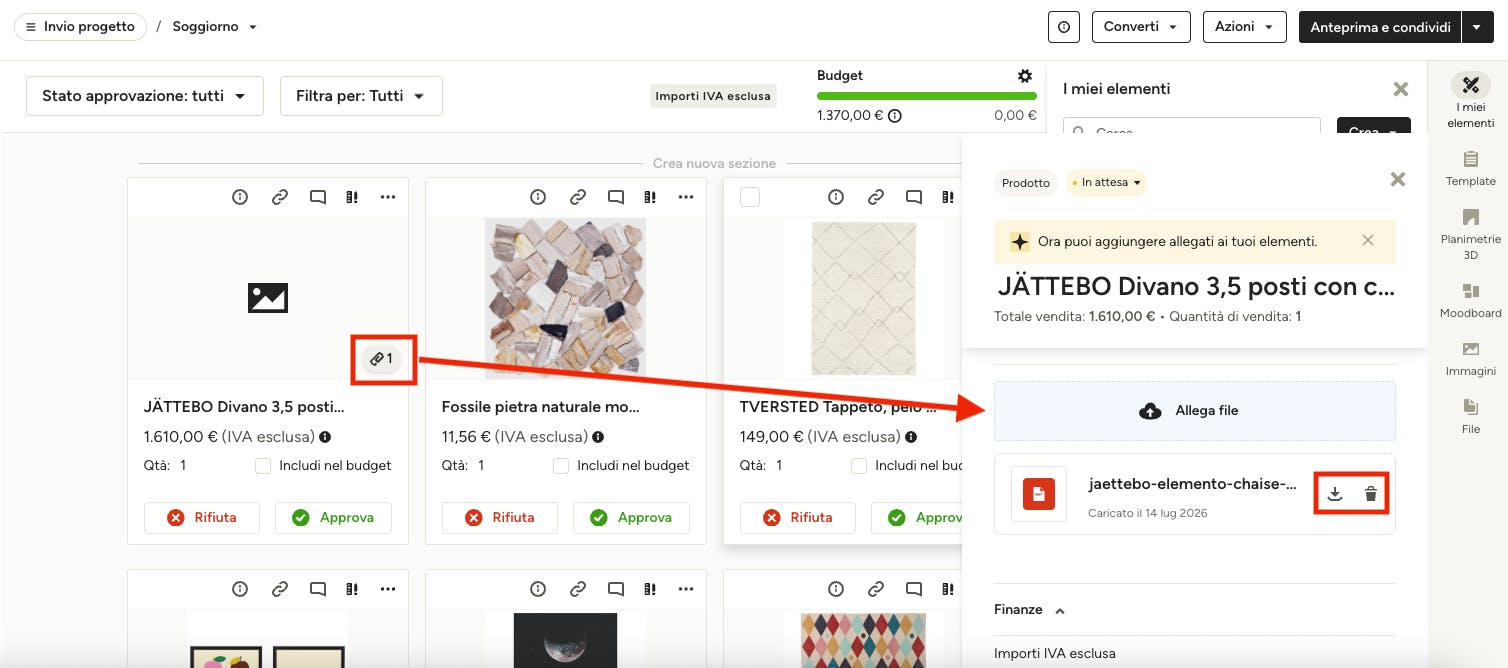Open Fossile pietra product thumbnail
The width and height of the screenshot is (1508, 668).
click(x=565, y=298)
